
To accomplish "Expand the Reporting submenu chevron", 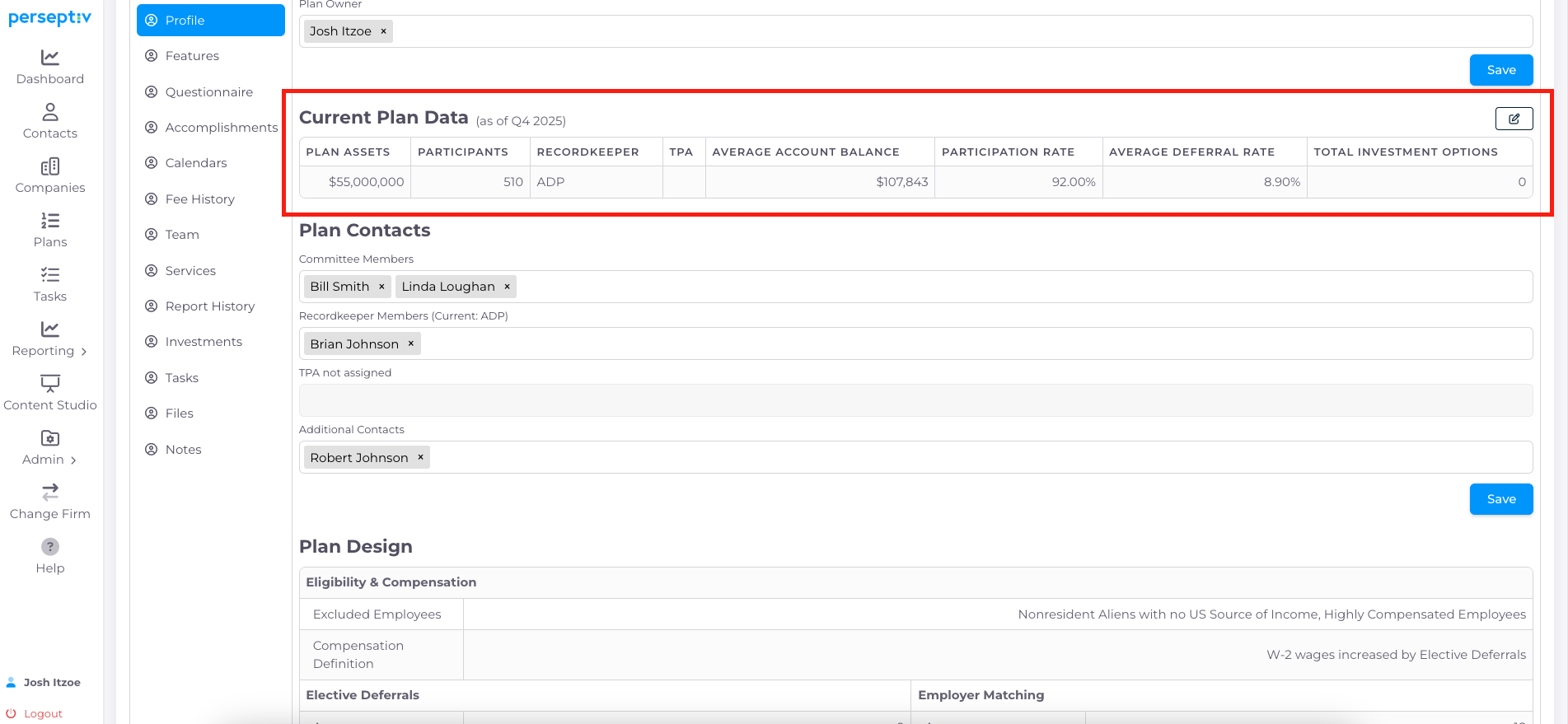I will click(84, 352).
